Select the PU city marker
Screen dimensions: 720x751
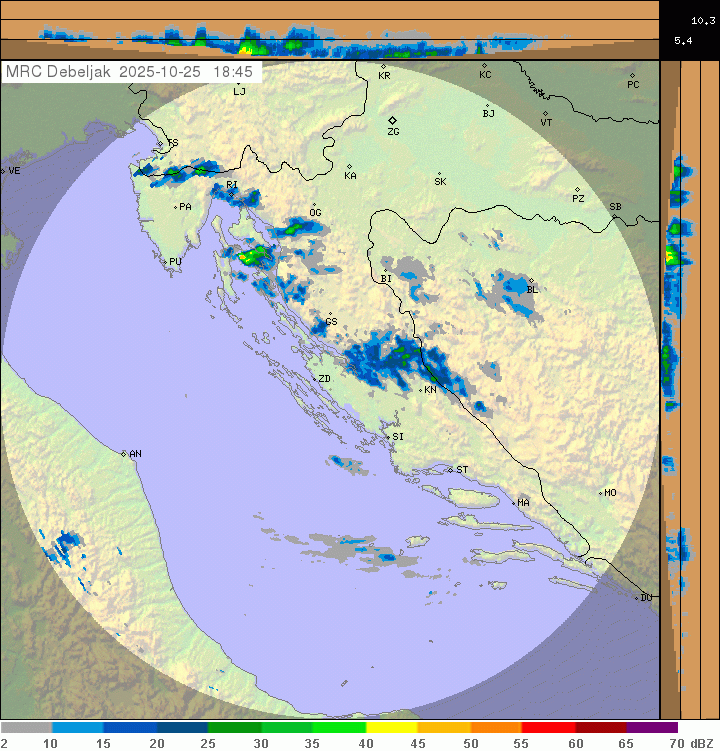click(166, 261)
